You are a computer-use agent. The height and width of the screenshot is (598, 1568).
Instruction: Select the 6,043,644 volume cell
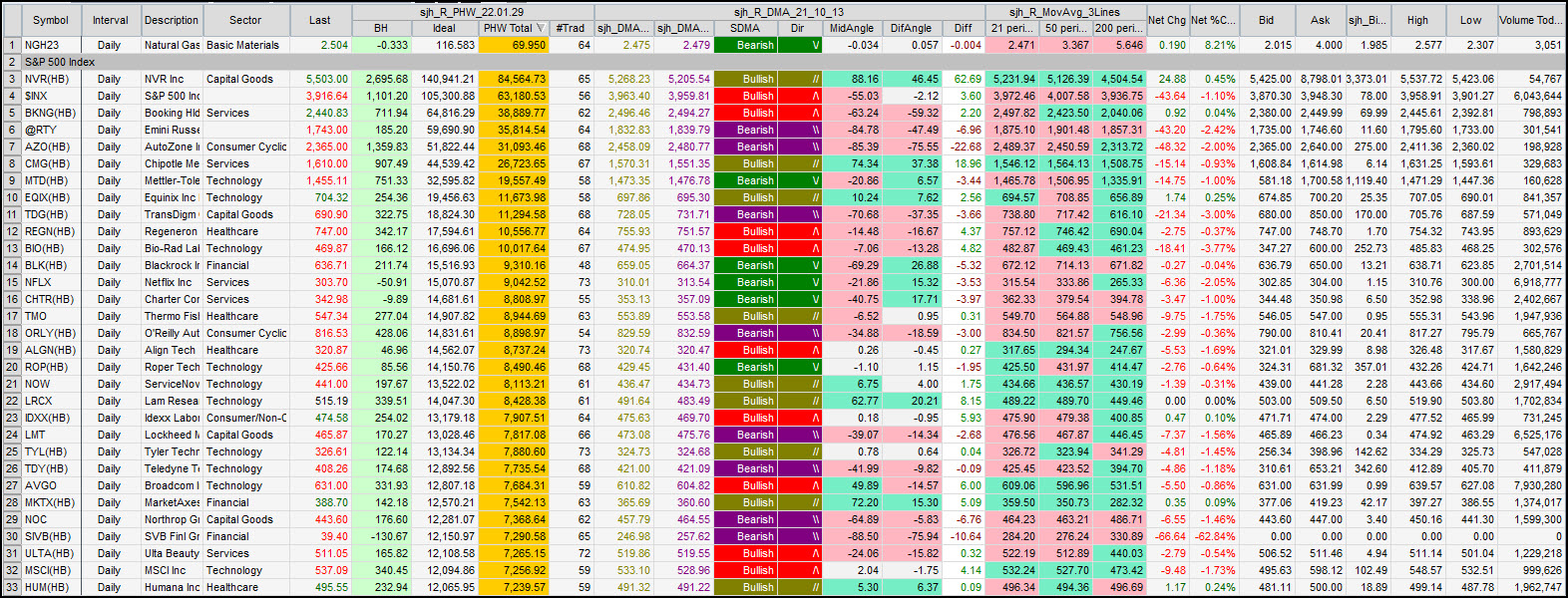point(1531,96)
